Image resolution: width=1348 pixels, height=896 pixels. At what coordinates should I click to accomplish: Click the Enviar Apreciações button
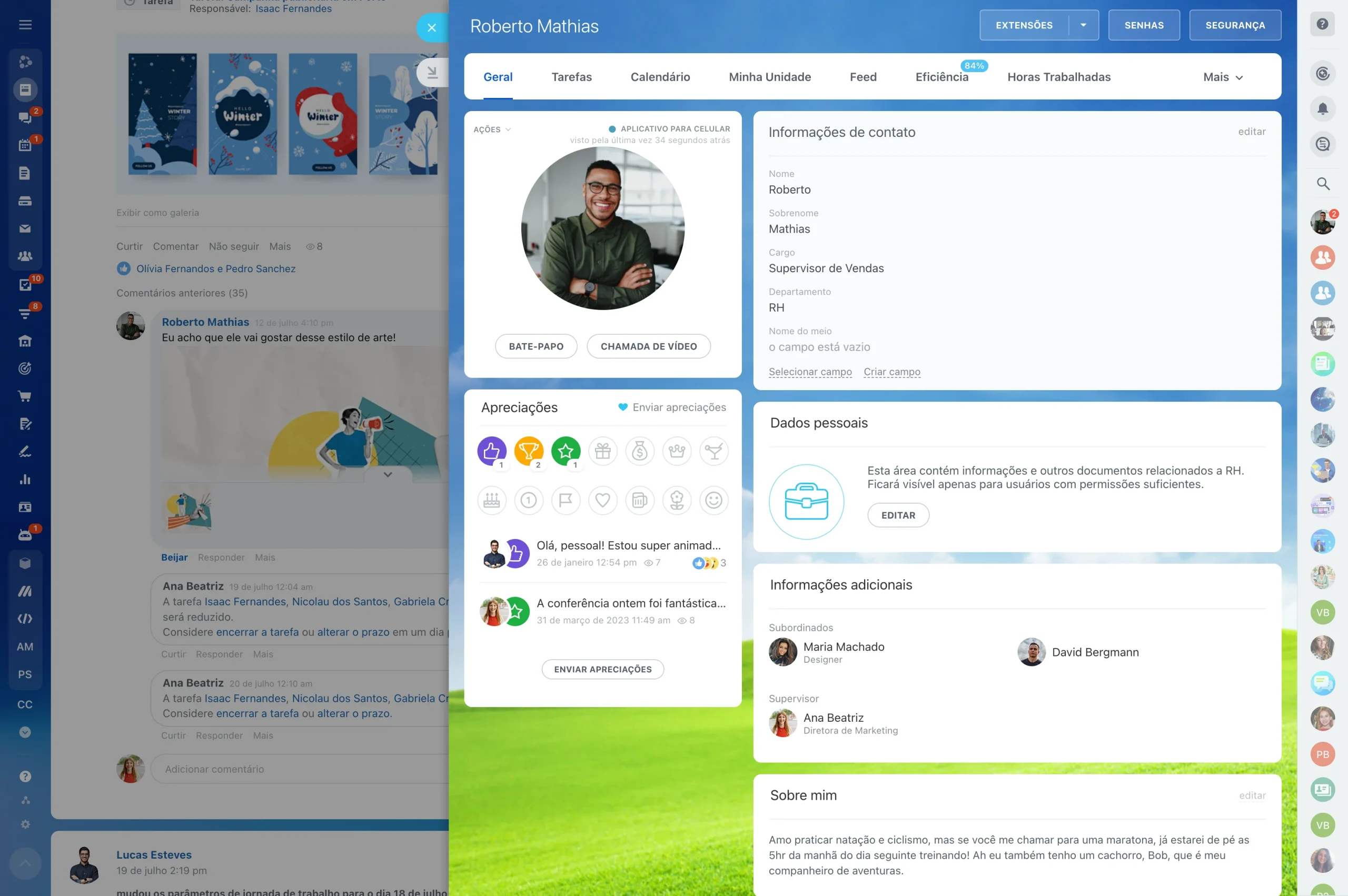click(x=603, y=669)
